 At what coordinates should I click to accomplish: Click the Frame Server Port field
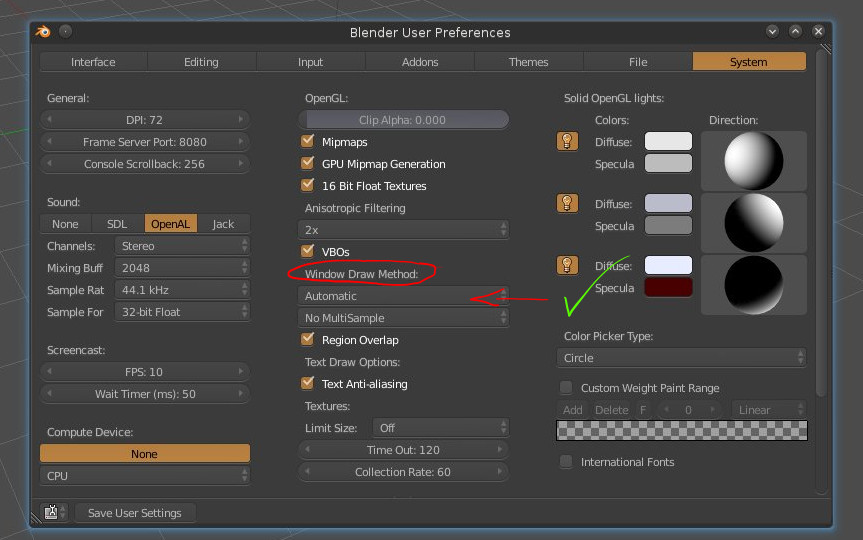[x=145, y=142]
